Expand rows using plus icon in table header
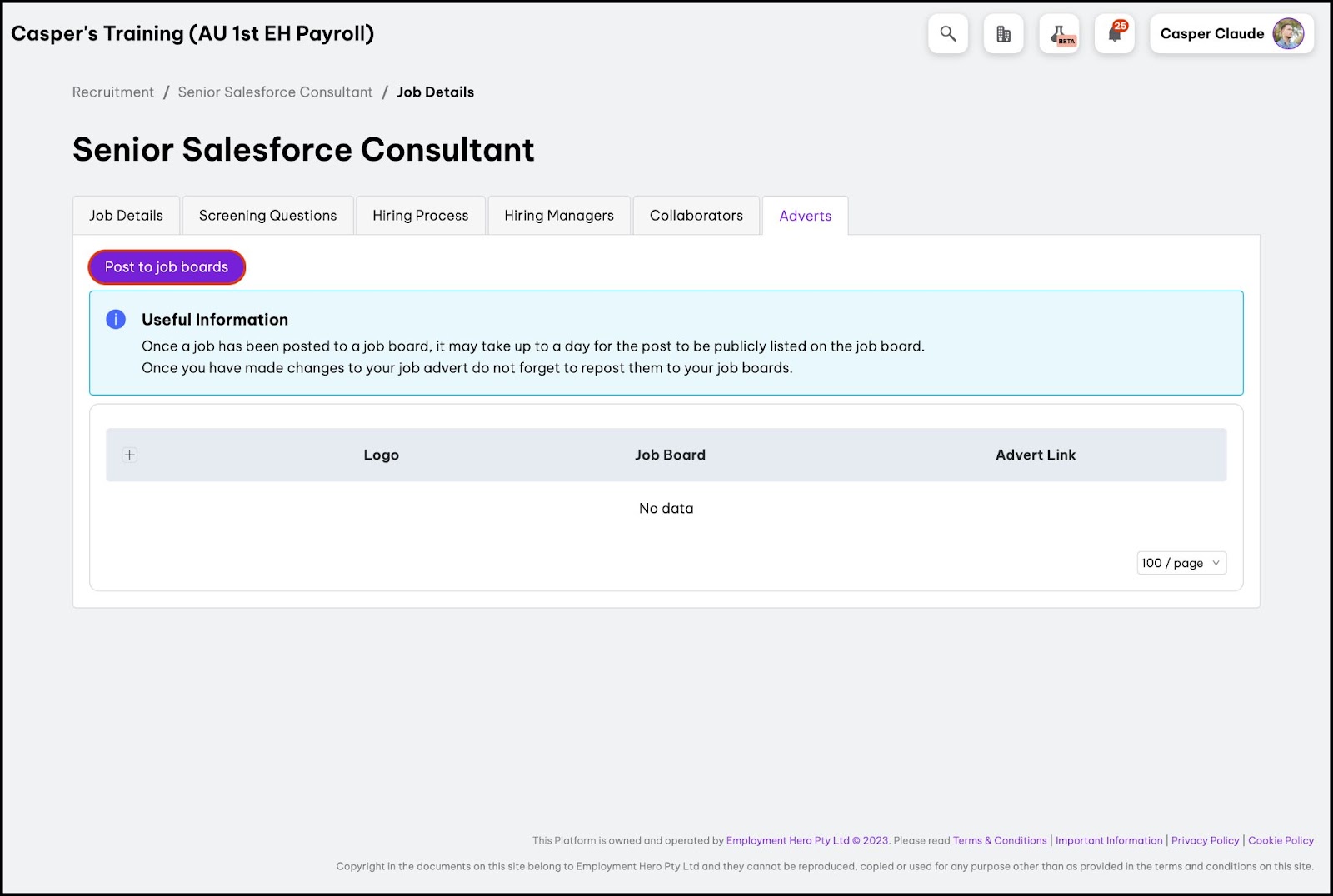The height and width of the screenshot is (896, 1333). [x=129, y=455]
